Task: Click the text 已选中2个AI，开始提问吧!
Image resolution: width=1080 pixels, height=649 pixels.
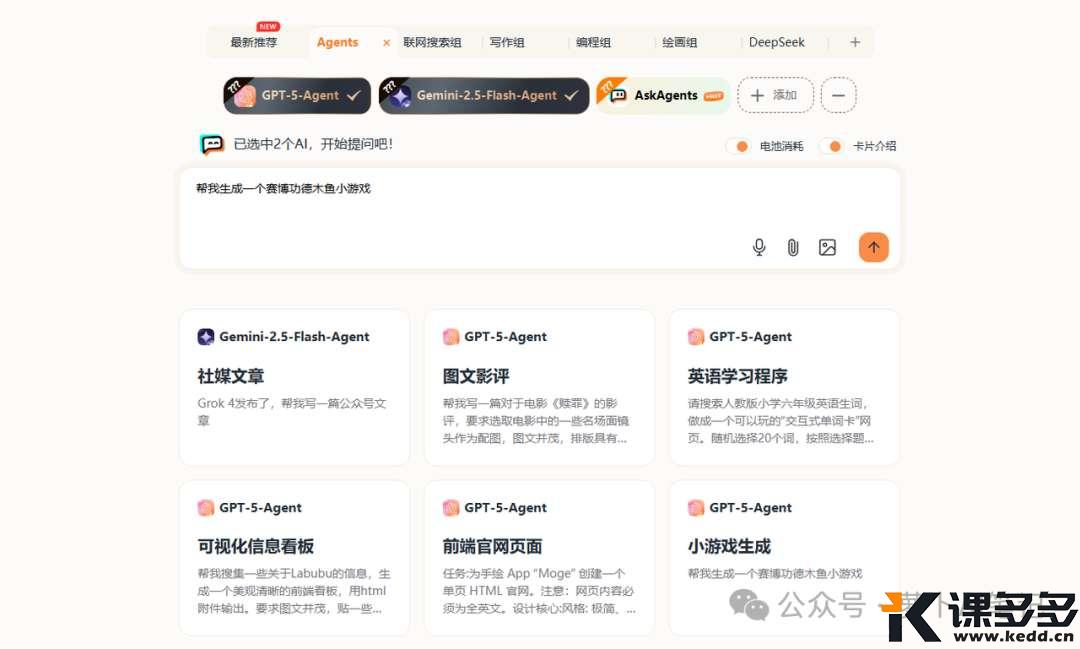Action: pos(313,144)
